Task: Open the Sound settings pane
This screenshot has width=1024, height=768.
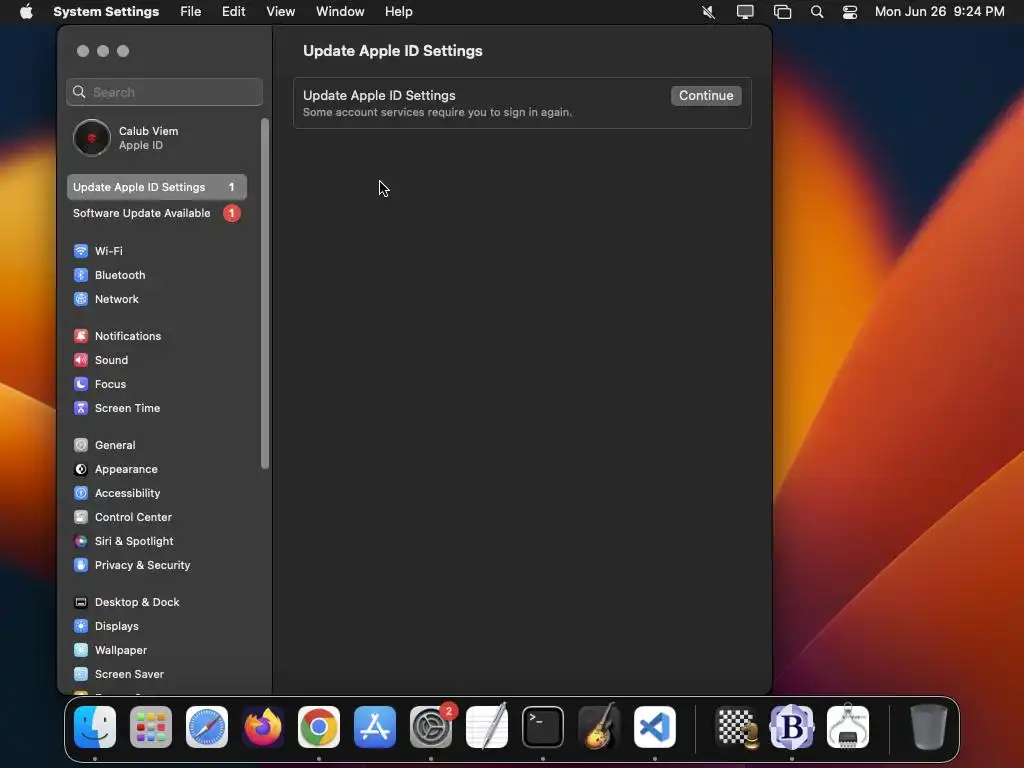Action: 157,360
